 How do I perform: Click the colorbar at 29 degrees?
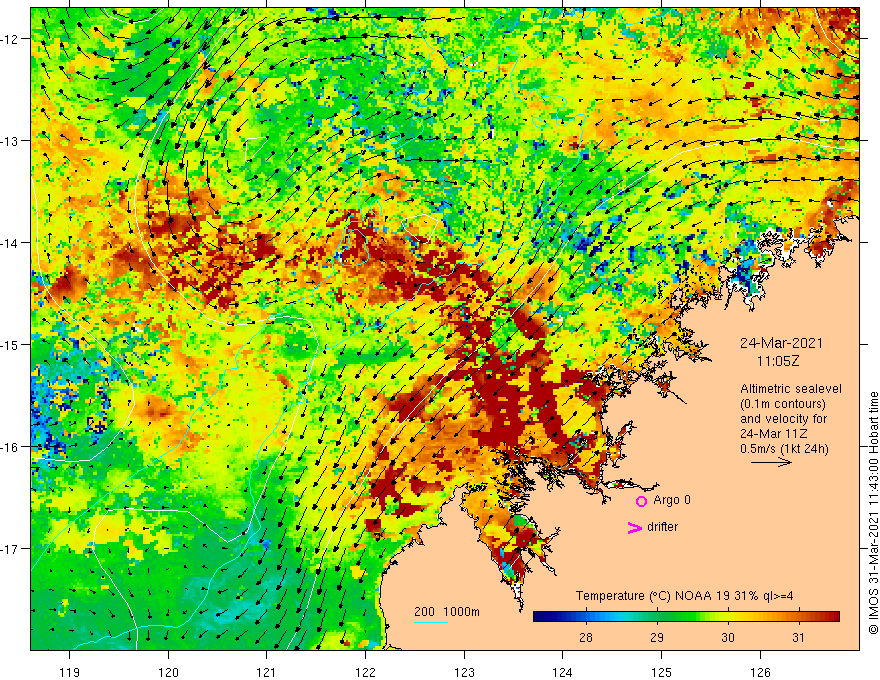[657, 617]
